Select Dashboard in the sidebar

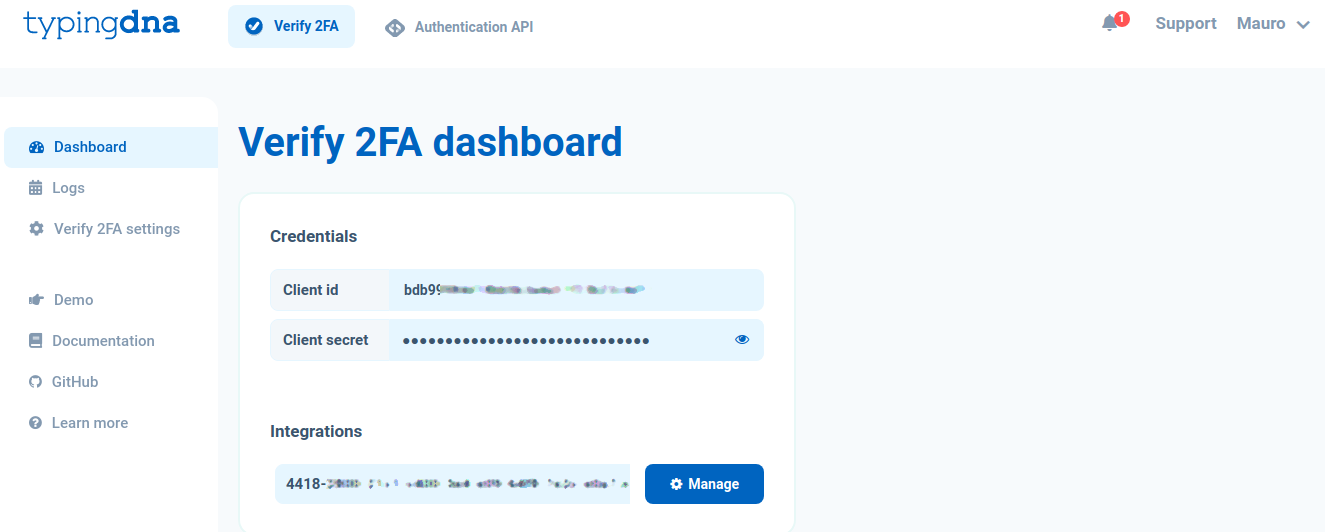pyautogui.click(x=111, y=147)
